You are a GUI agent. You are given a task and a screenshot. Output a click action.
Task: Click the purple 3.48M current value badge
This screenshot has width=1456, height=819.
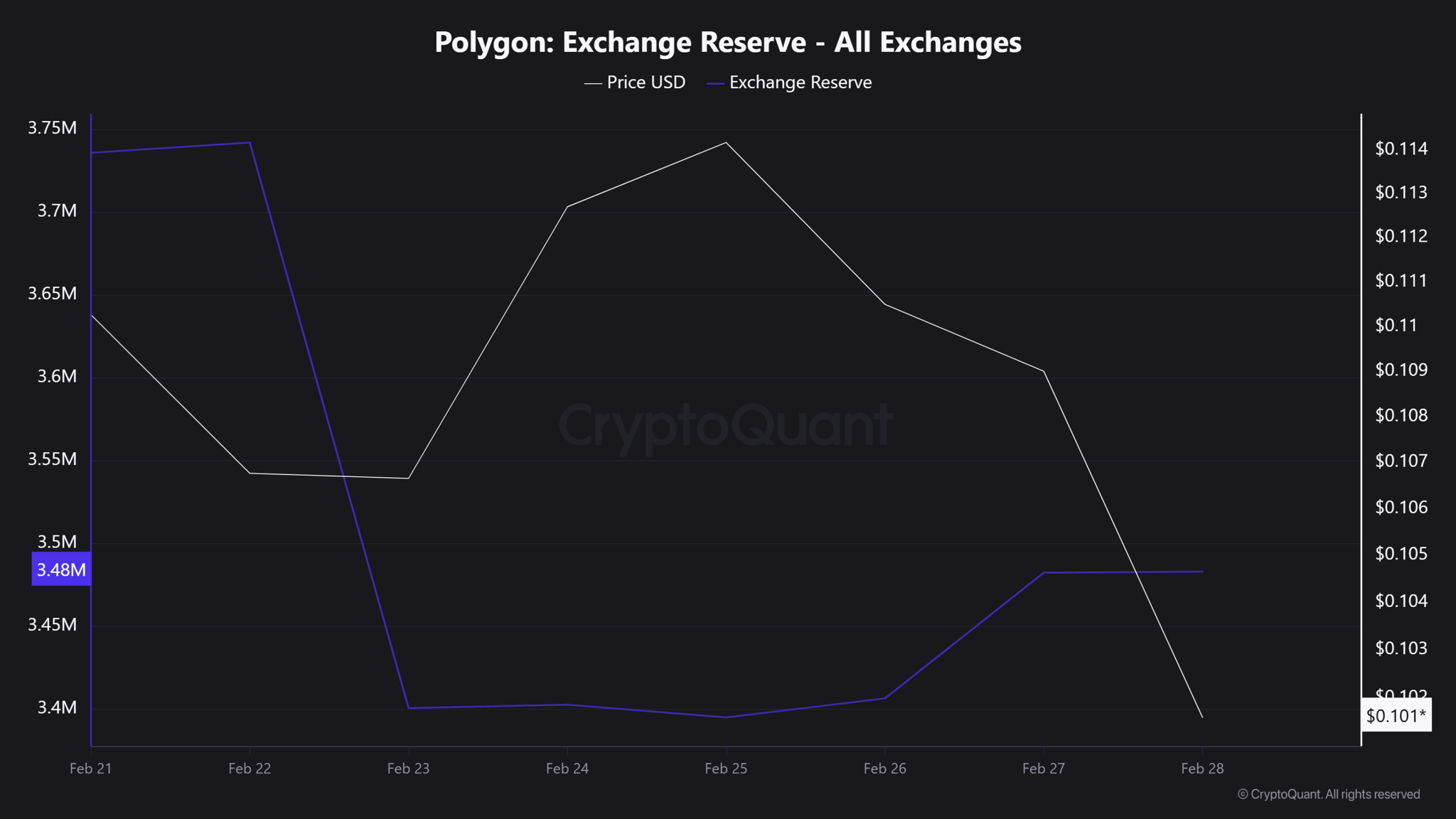click(61, 569)
